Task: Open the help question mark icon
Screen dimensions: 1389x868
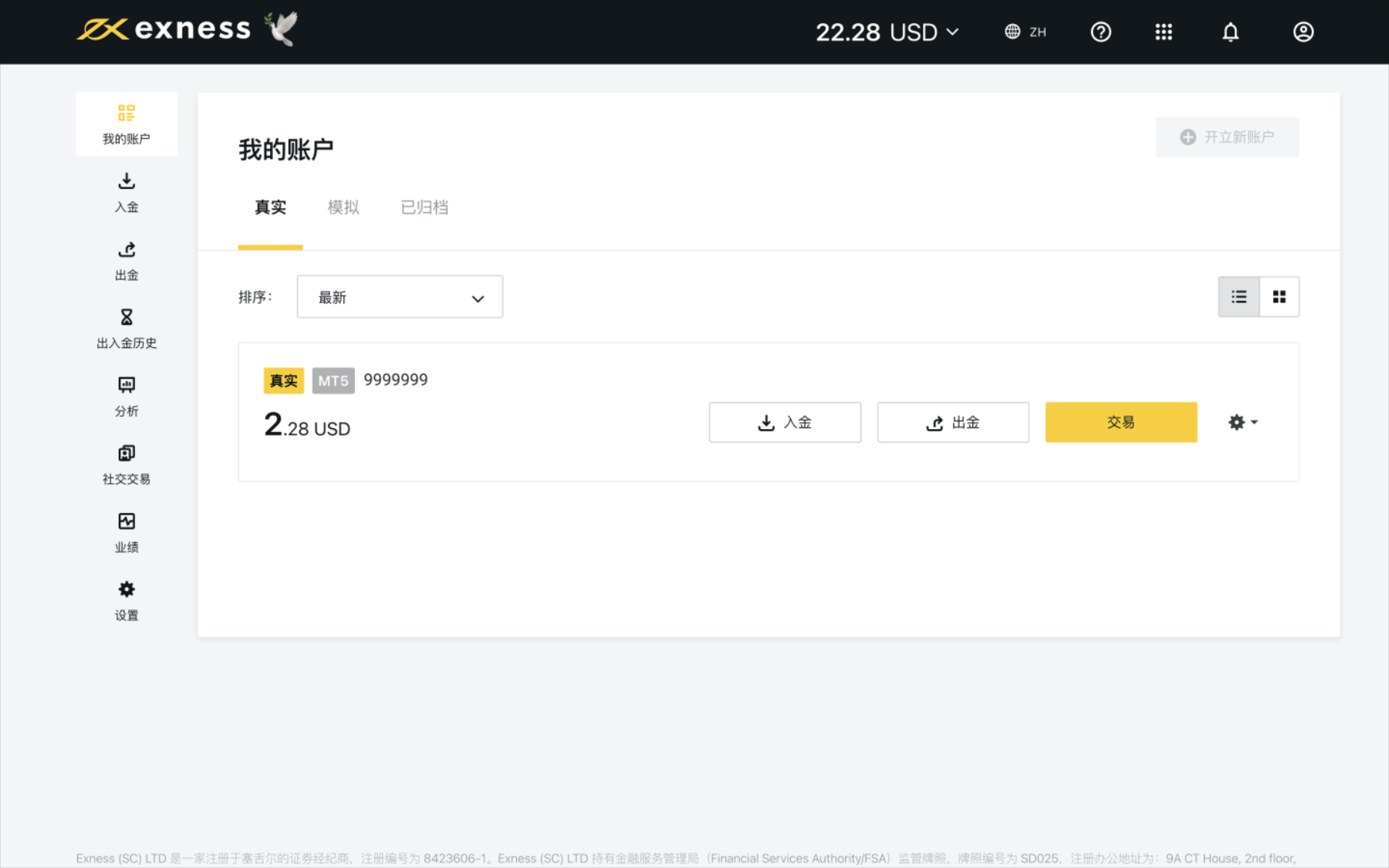Action: tap(1100, 32)
